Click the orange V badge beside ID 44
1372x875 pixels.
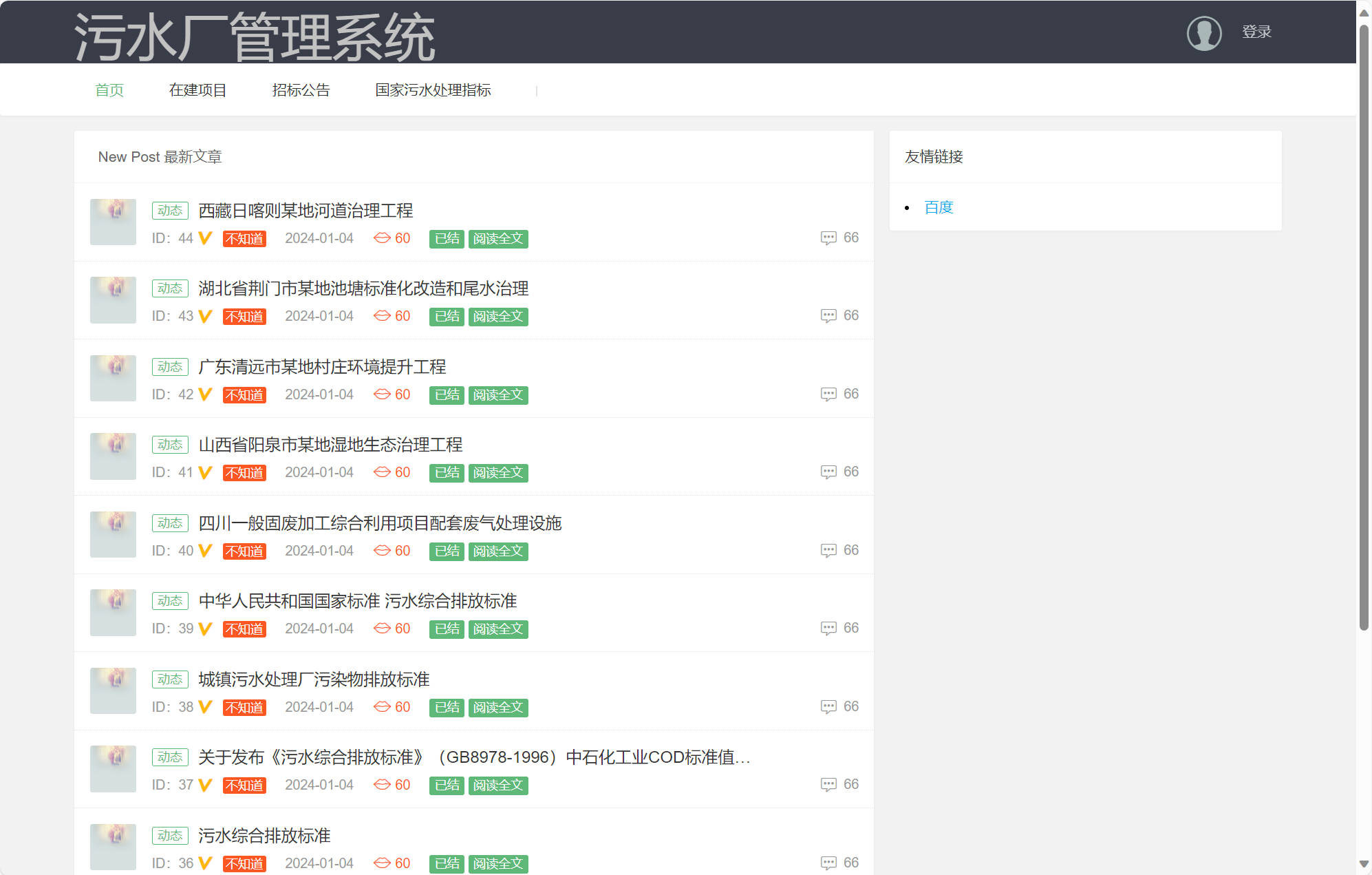[204, 238]
